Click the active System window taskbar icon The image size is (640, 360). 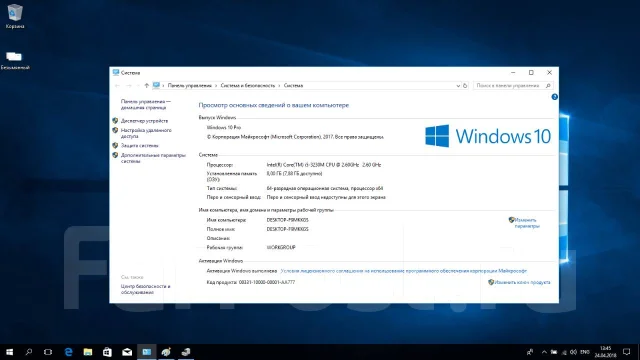click(x=147, y=352)
